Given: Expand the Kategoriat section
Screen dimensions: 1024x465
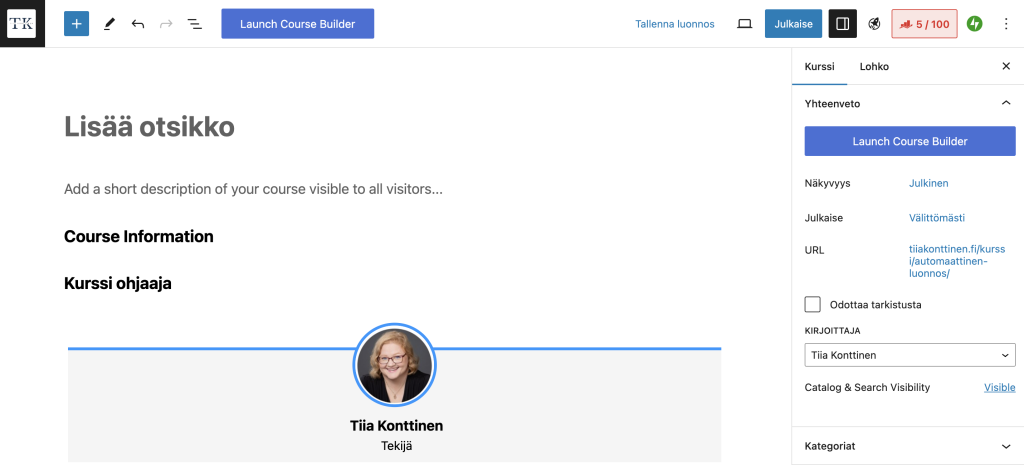Looking at the screenshot, I should point(1005,446).
